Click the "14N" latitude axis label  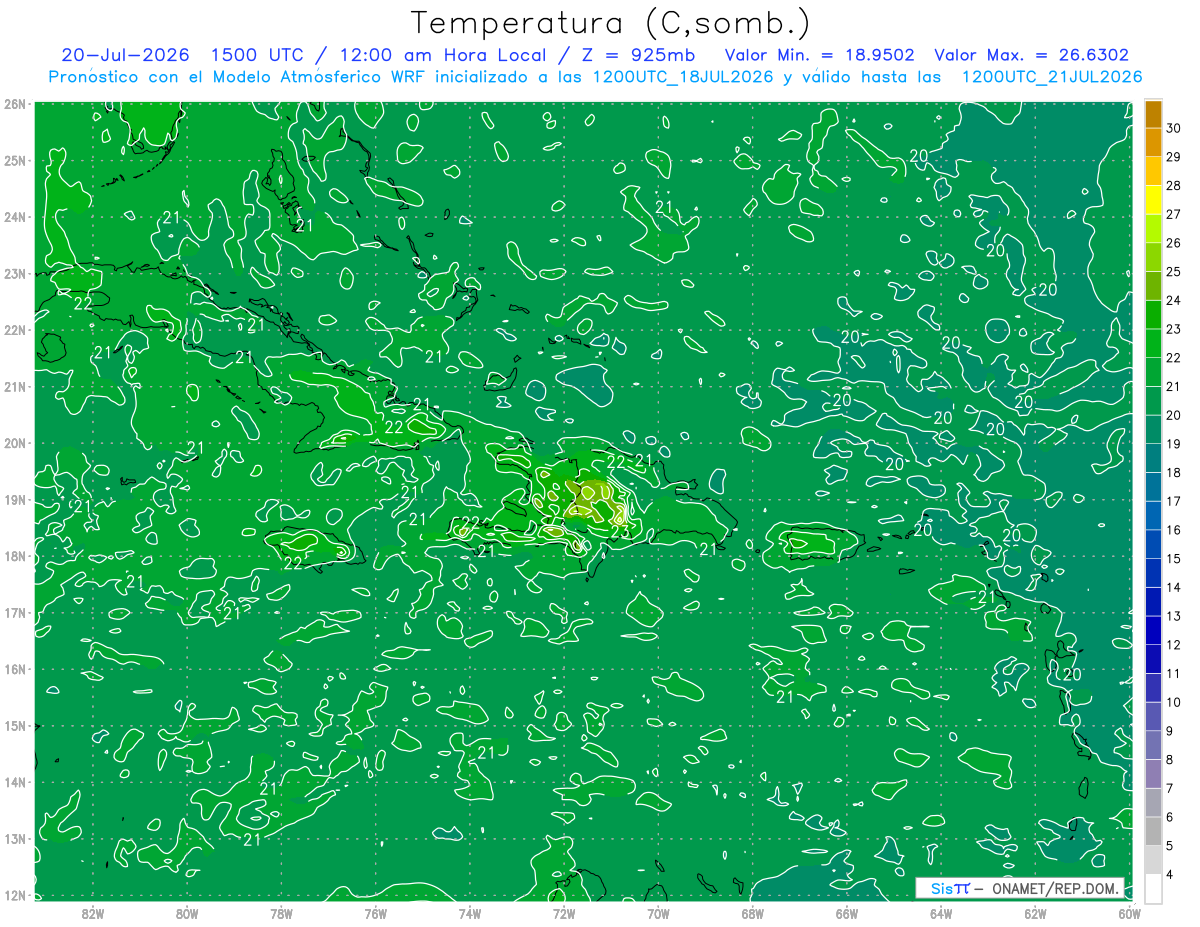14,782
